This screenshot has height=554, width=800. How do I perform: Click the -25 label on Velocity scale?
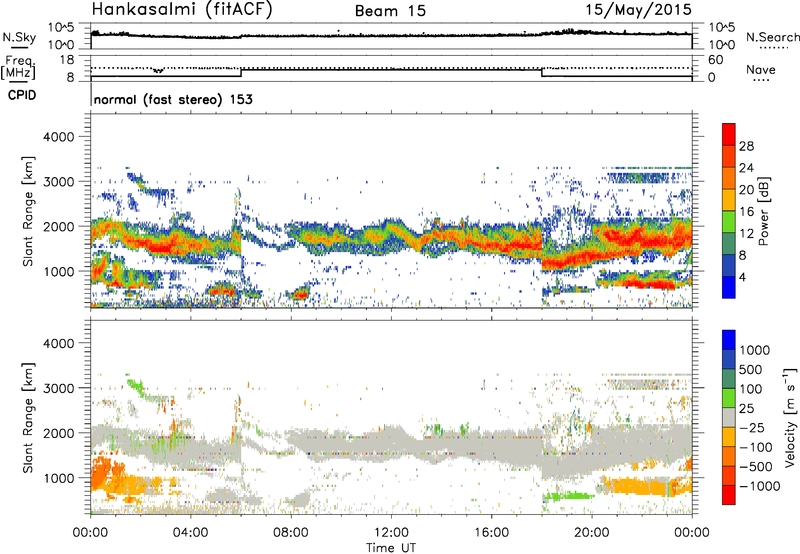(753, 428)
